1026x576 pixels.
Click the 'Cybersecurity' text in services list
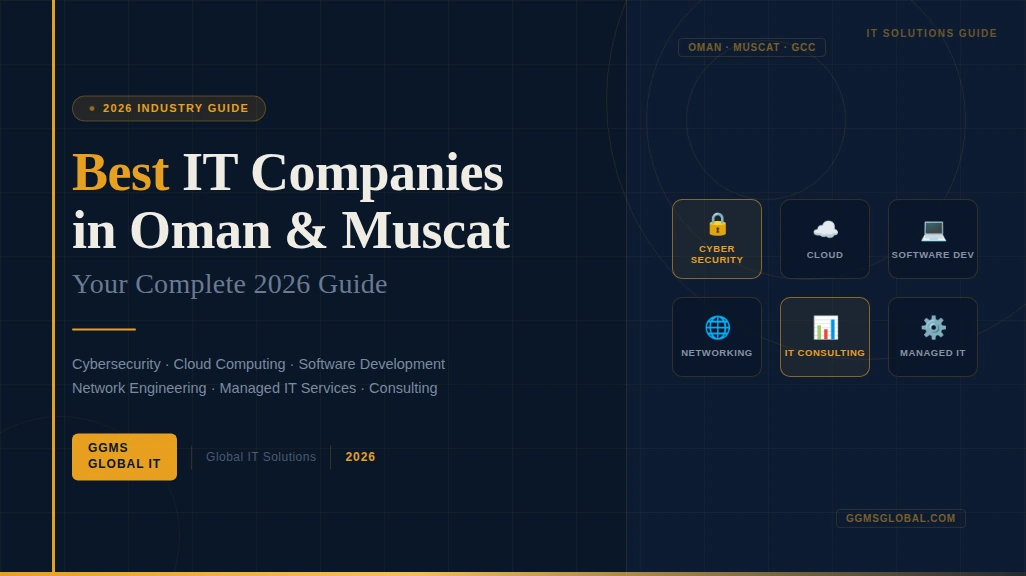tap(116, 365)
